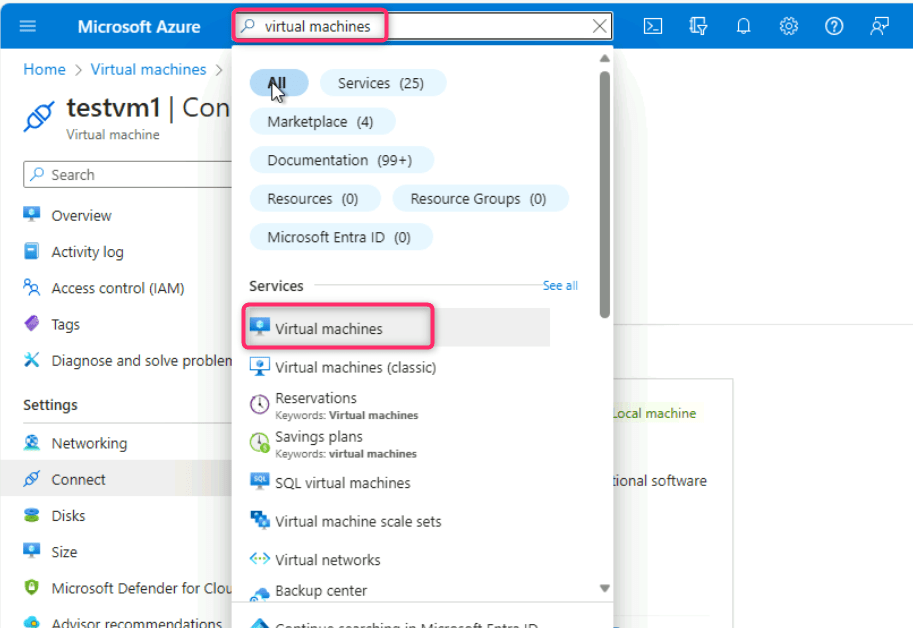Open the Feedback icon in header

(x=879, y=26)
